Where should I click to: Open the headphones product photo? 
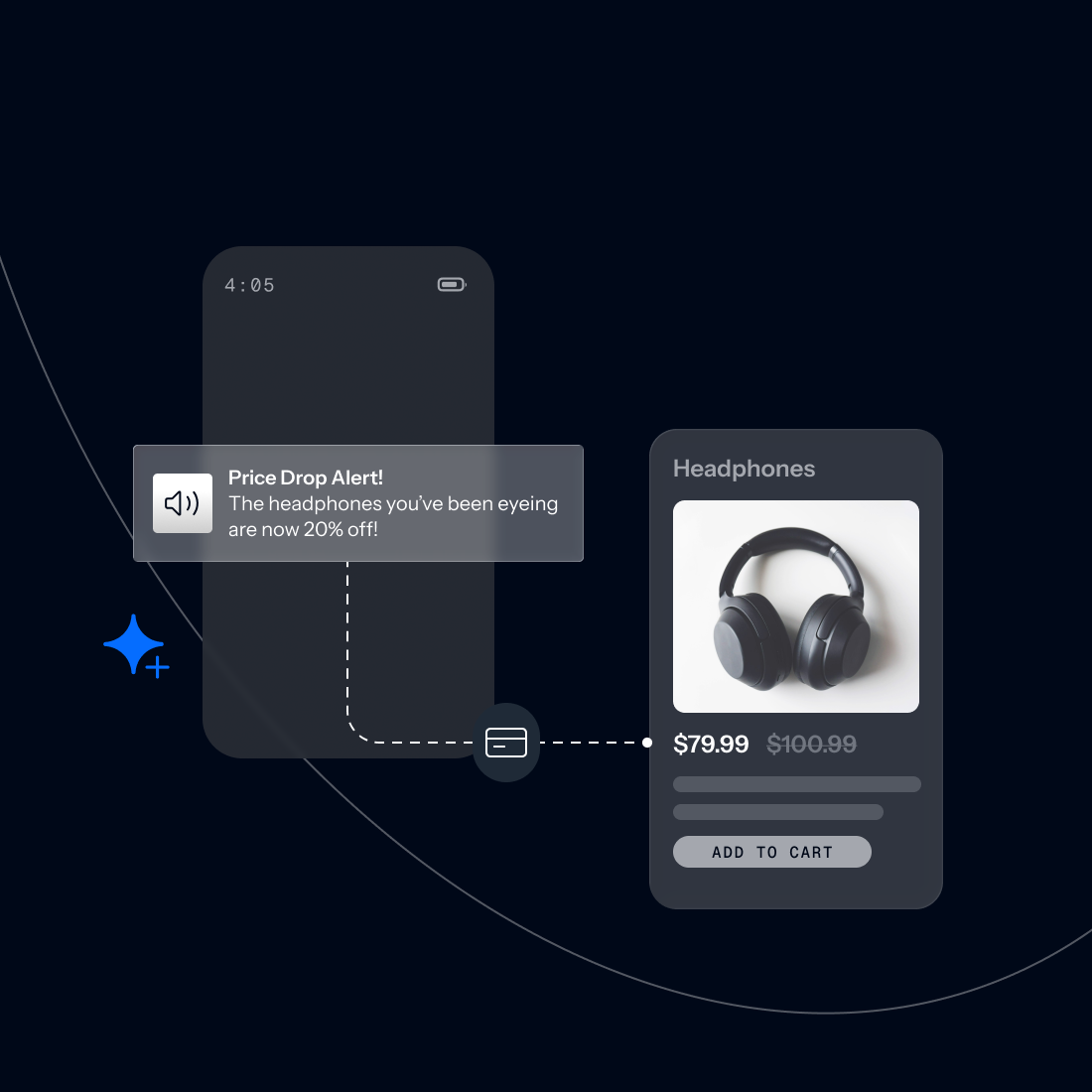coord(795,606)
